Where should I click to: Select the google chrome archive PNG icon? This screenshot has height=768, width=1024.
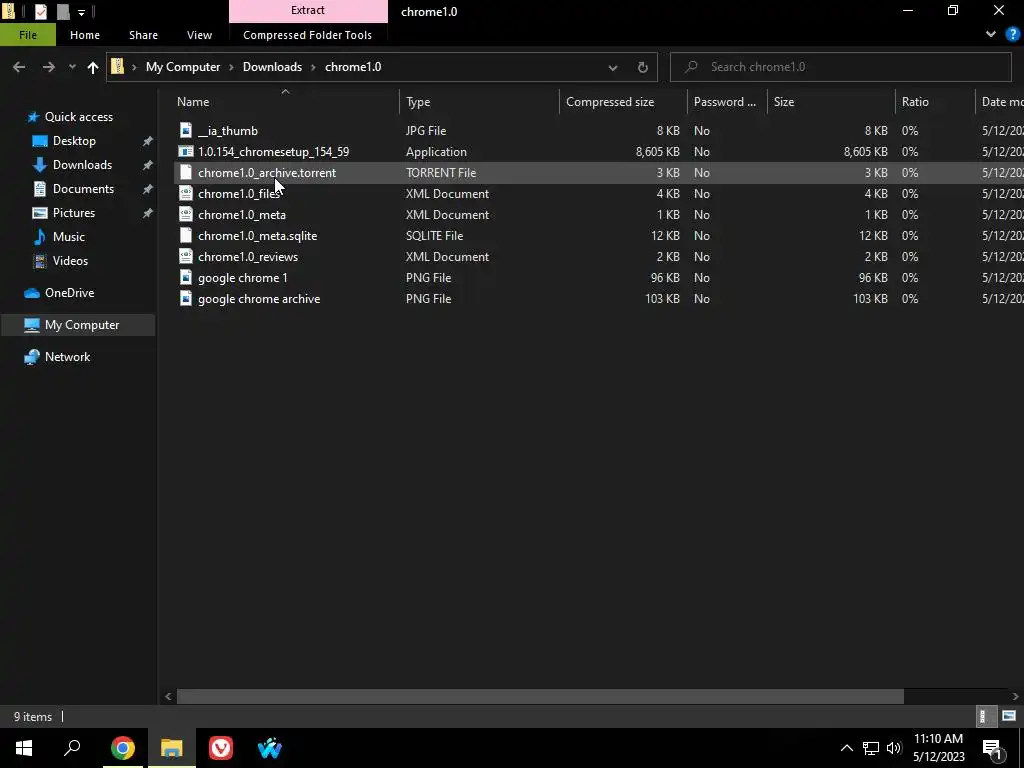tap(186, 298)
